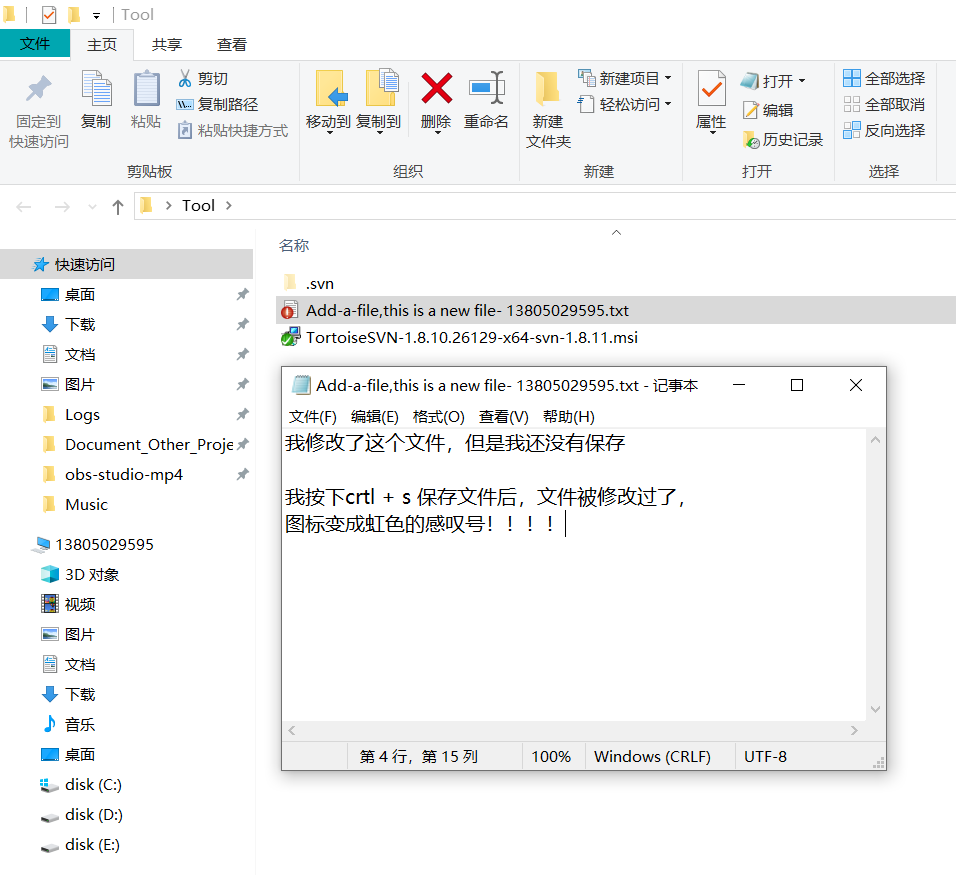The width and height of the screenshot is (956, 875).
Task: Switch to the Share (共享) tab
Action: 167,45
